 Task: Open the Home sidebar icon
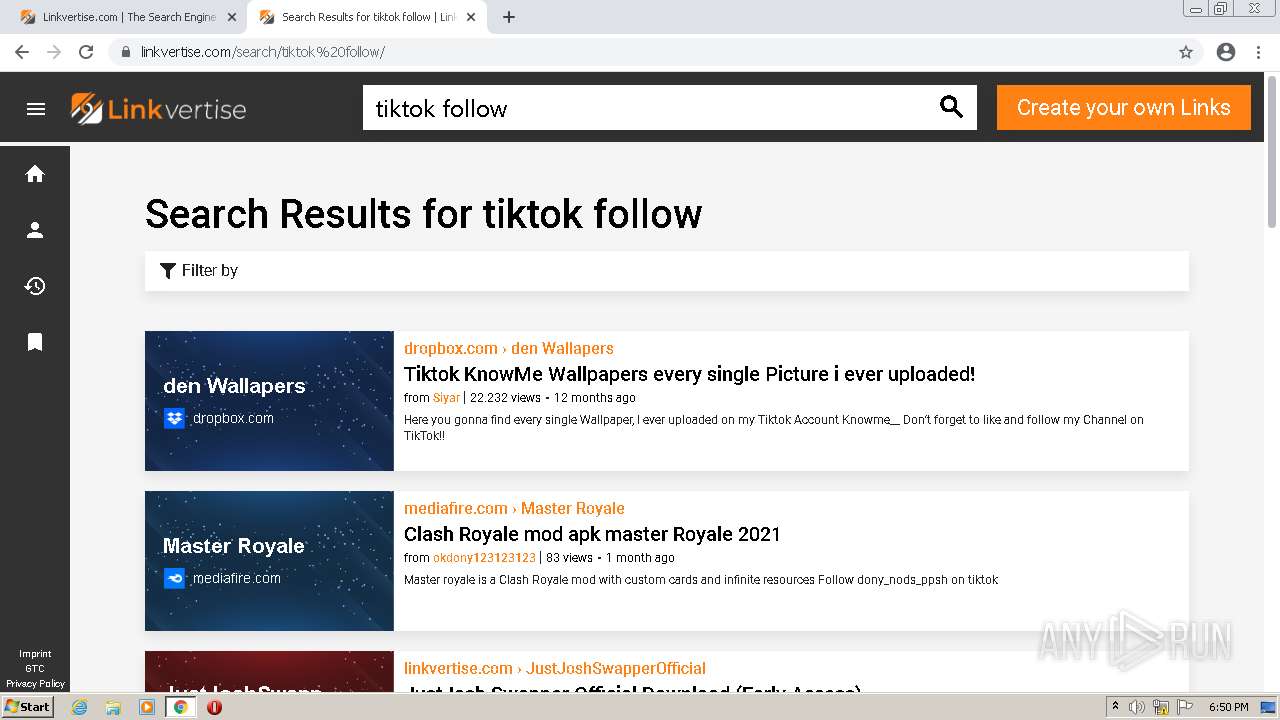(x=35, y=174)
